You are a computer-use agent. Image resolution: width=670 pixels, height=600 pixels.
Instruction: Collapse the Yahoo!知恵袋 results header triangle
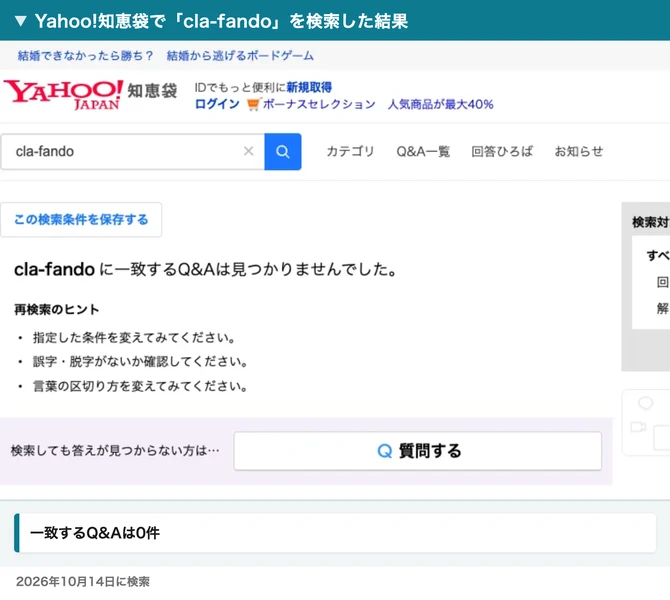pos(21,21)
